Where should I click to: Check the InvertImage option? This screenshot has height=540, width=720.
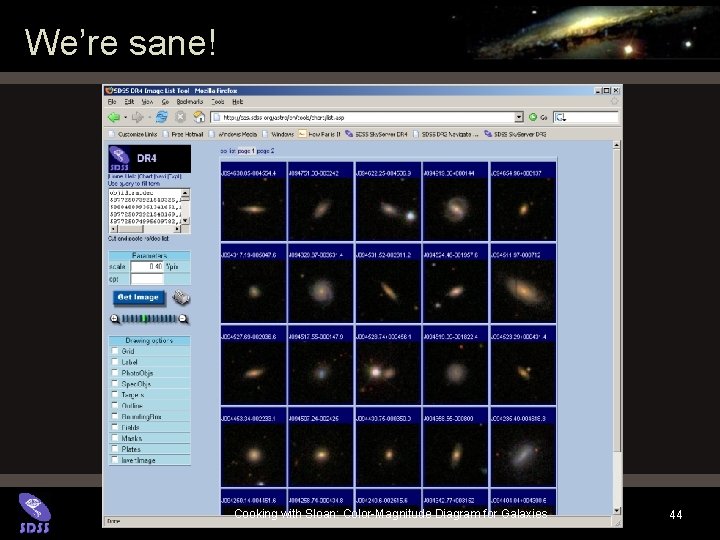click(x=115, y=460)
